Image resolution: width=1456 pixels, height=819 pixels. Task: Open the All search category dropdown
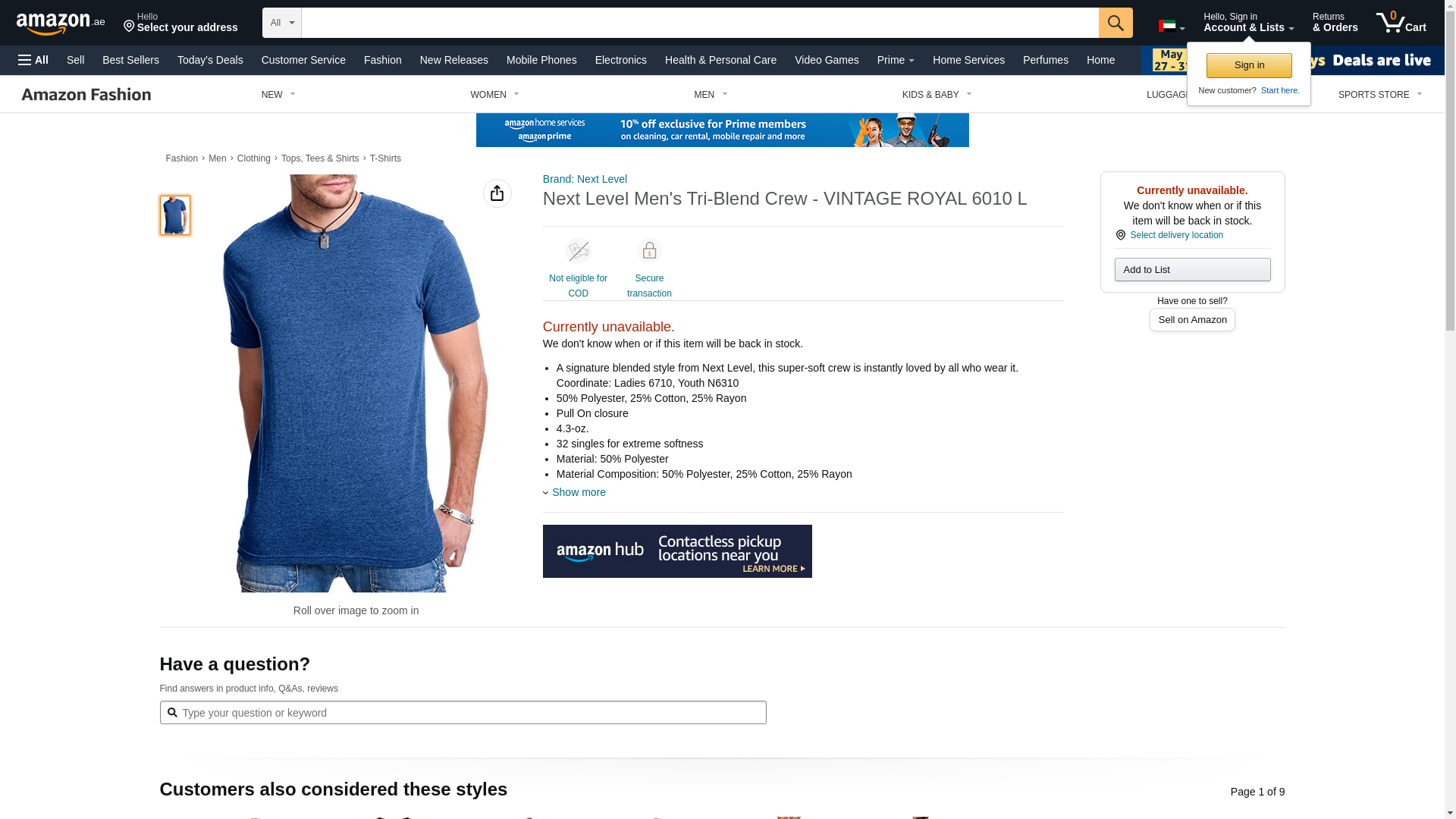click(282, 23)
